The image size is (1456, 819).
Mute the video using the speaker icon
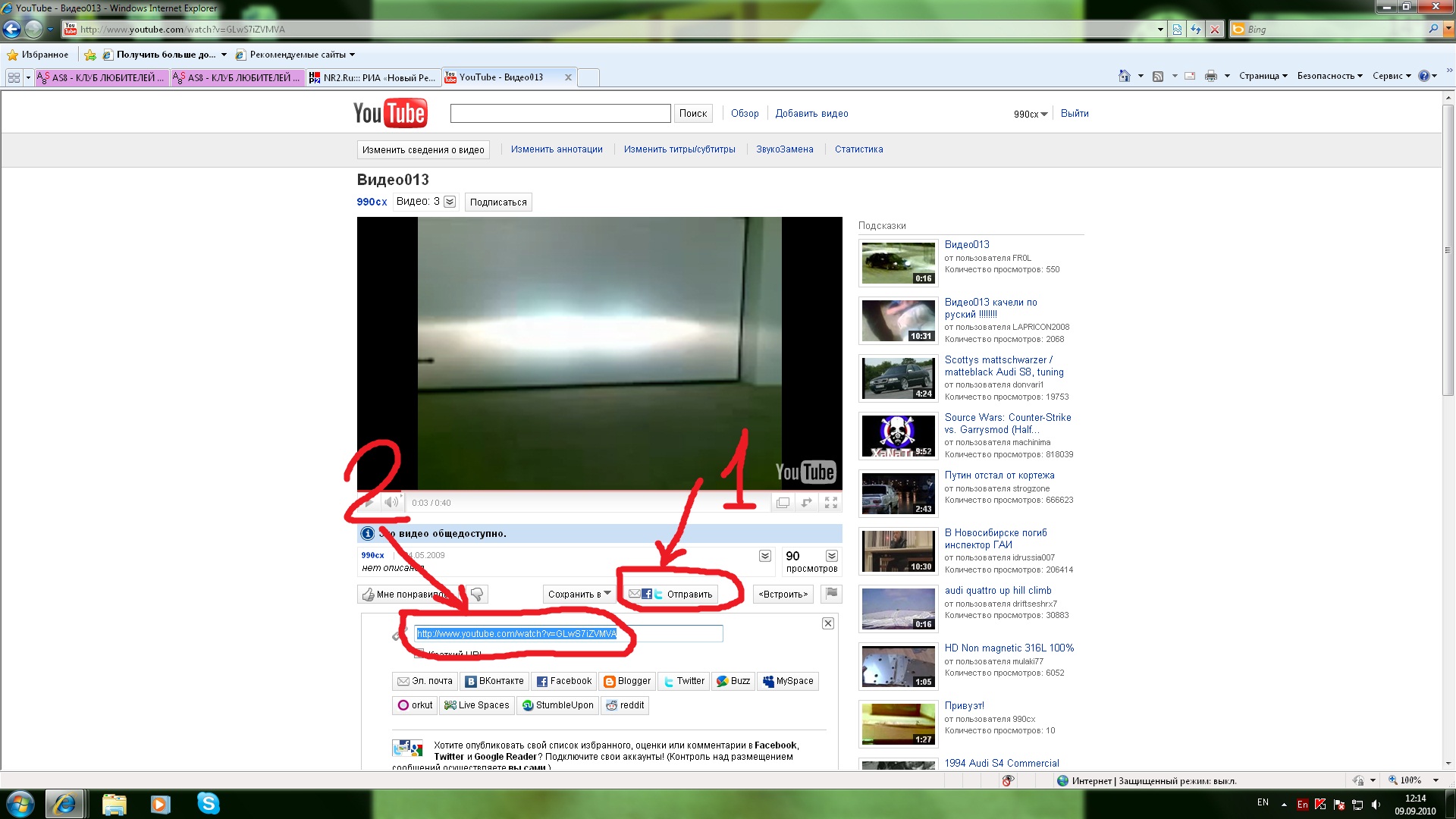(x=391, y=502)
